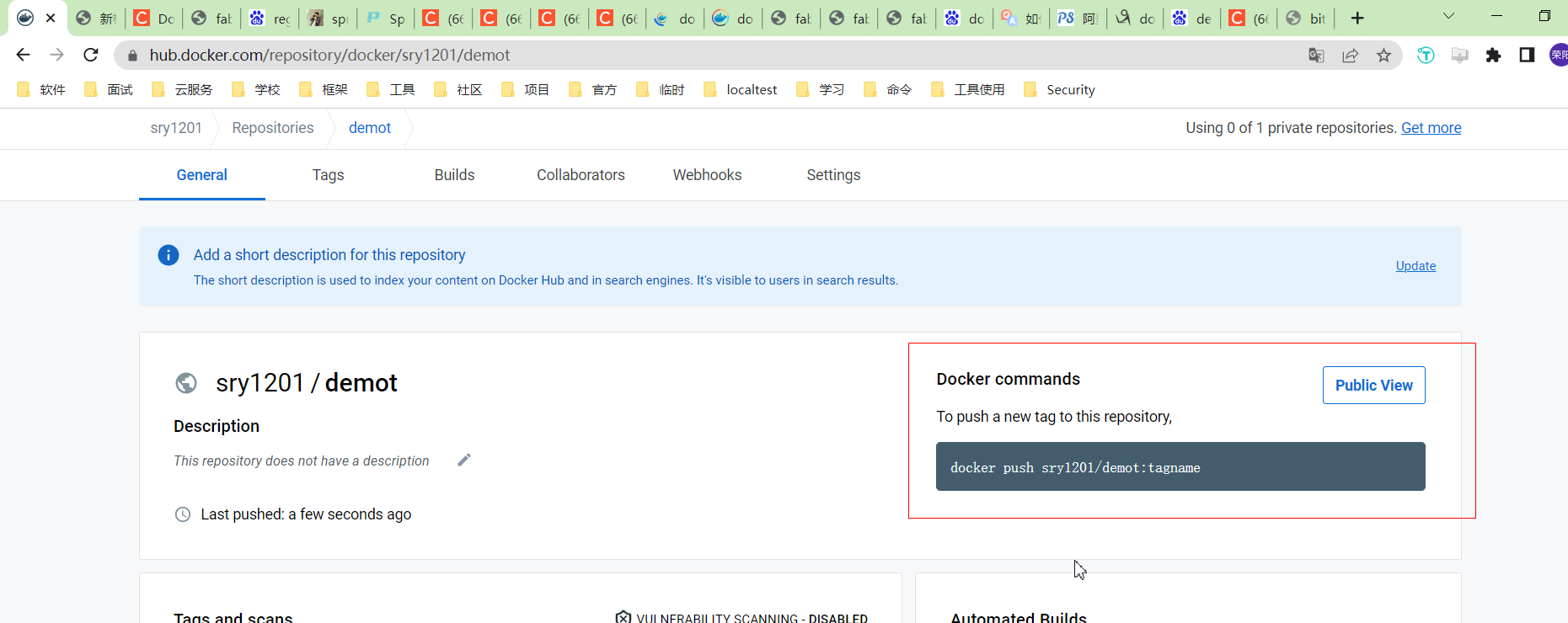Open the 面试 bookmarks folder
The height and width of the screenshot is (623, 1568).
[109, 90]
